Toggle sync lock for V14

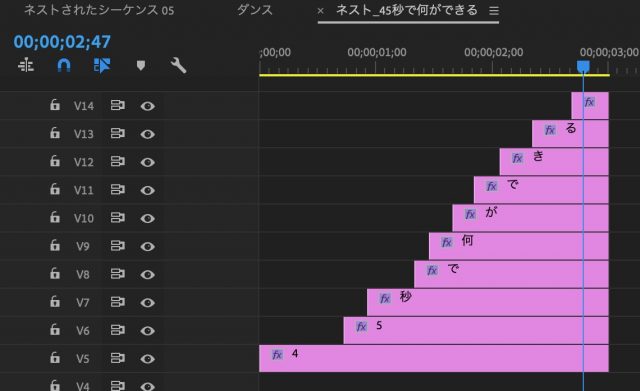(118, 106)
